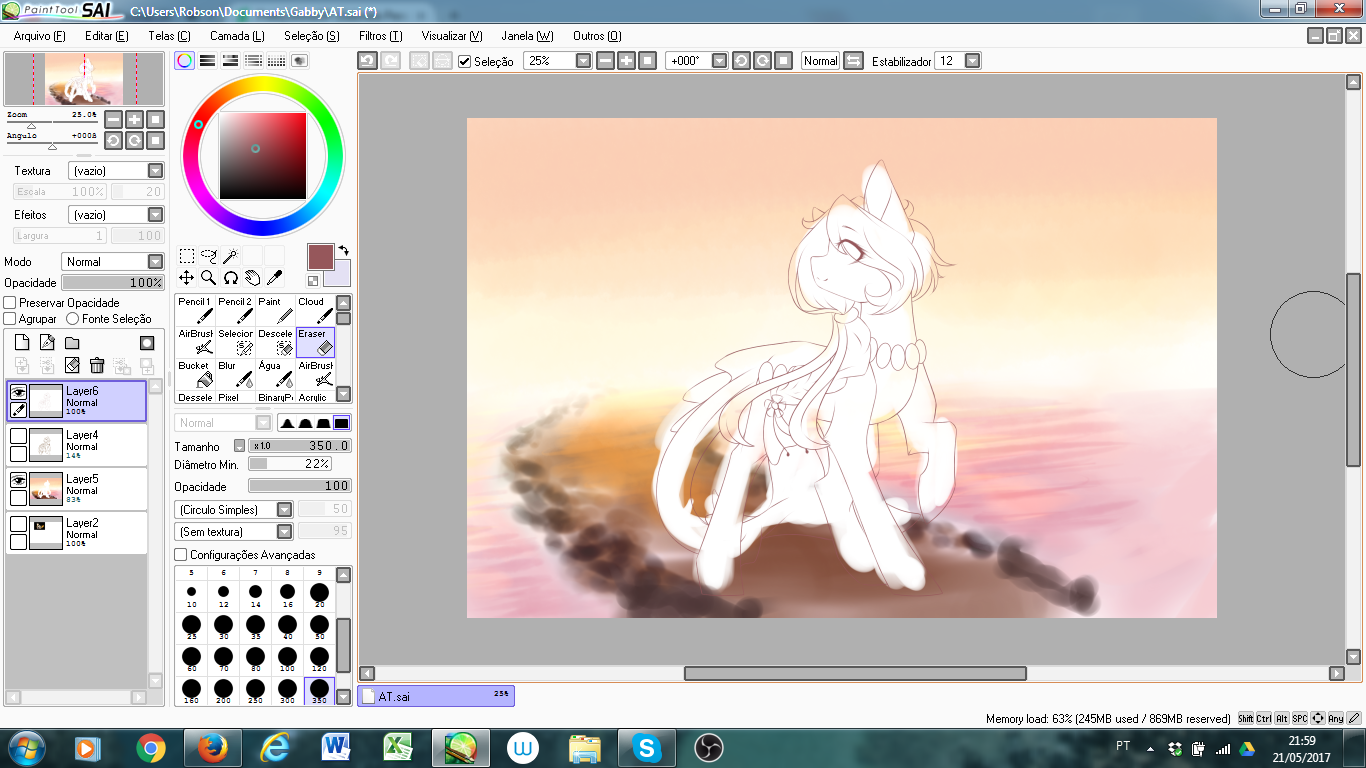
Task: Choose the Eraser tool
Action: coord(315,342)
